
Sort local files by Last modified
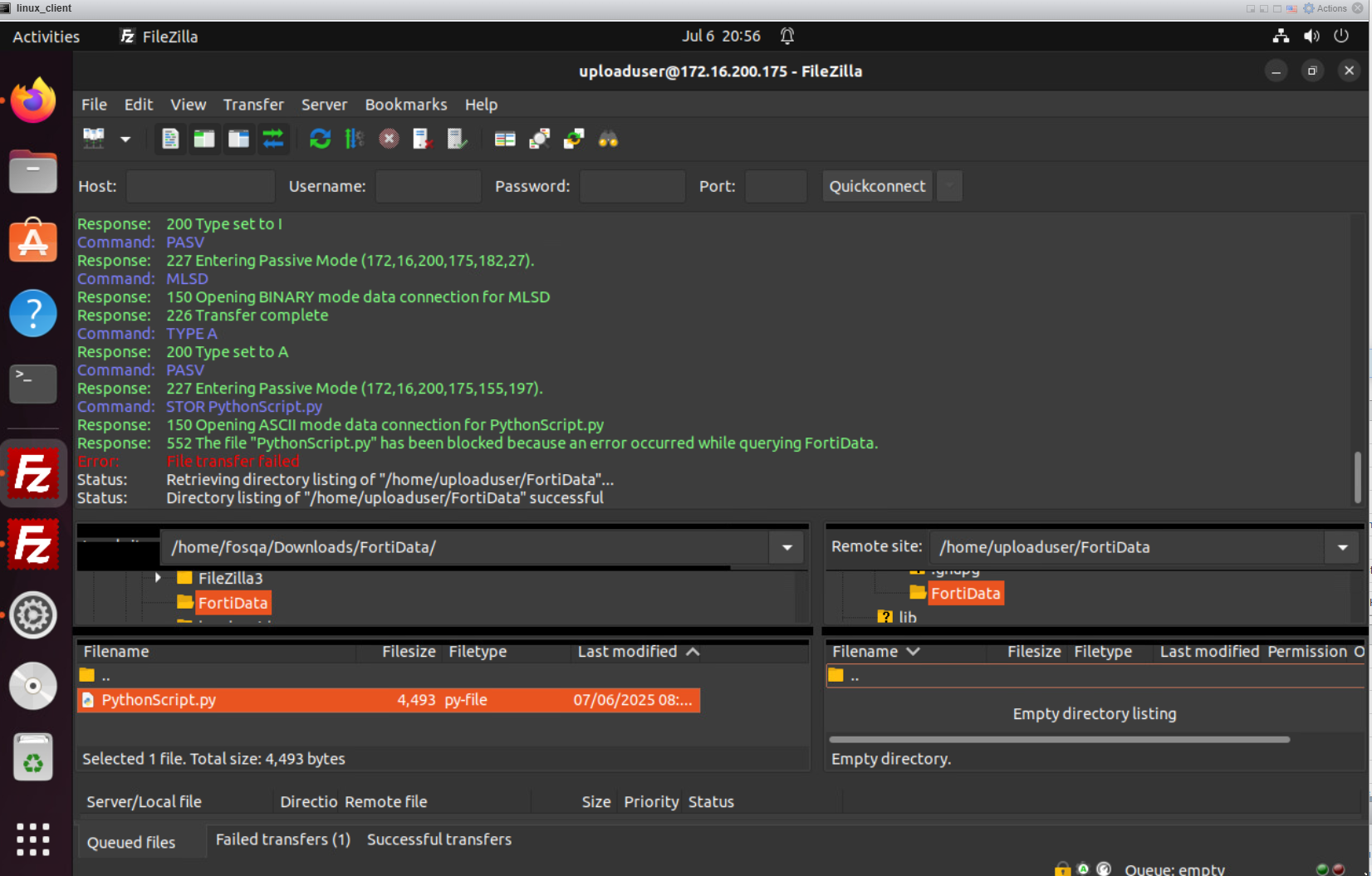pyautogui.click(x=627, y=652)
